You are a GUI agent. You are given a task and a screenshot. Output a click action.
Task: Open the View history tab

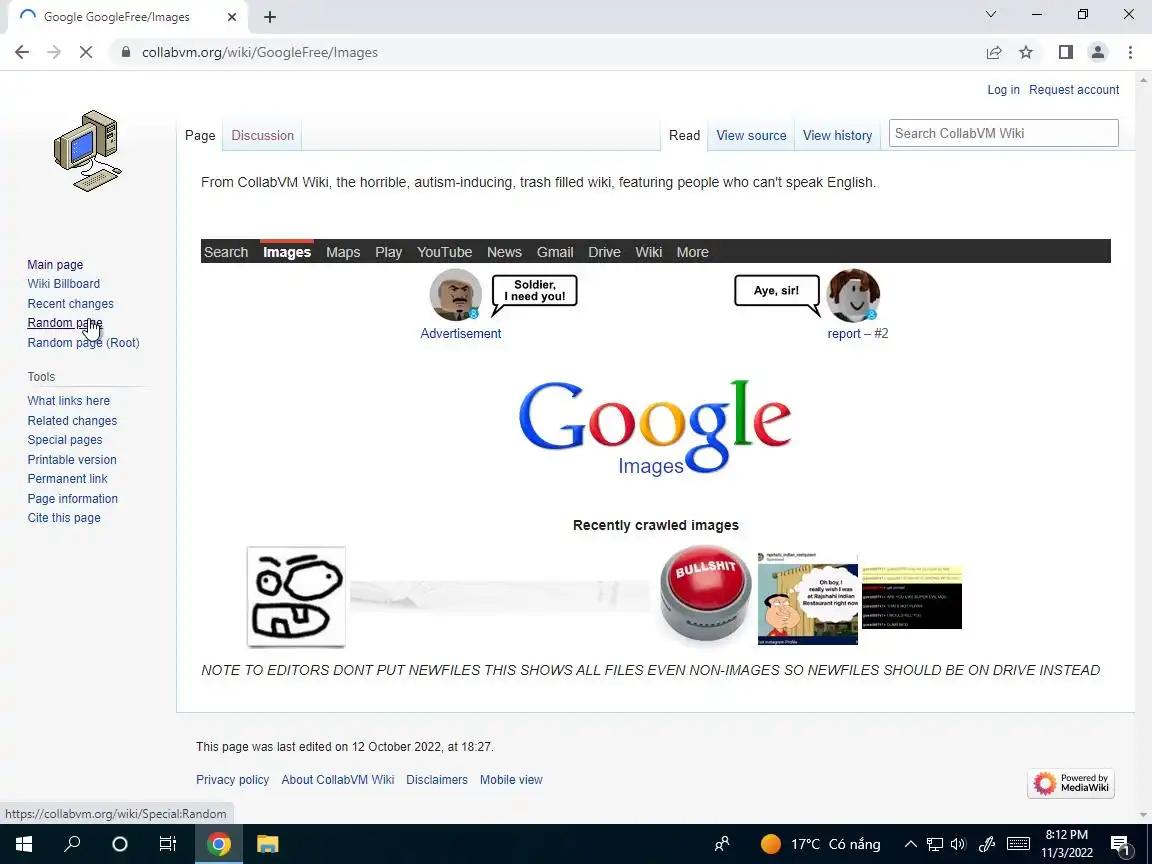point(837,135)
